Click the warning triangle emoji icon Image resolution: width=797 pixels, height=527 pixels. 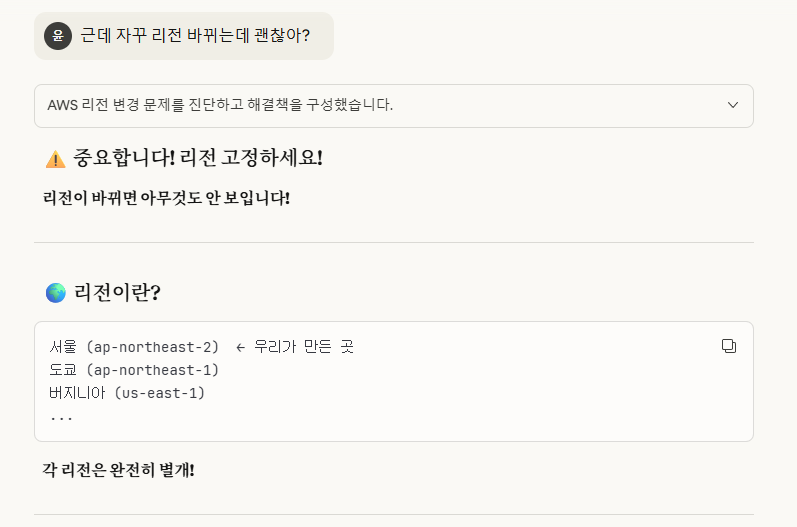[56, 159]
